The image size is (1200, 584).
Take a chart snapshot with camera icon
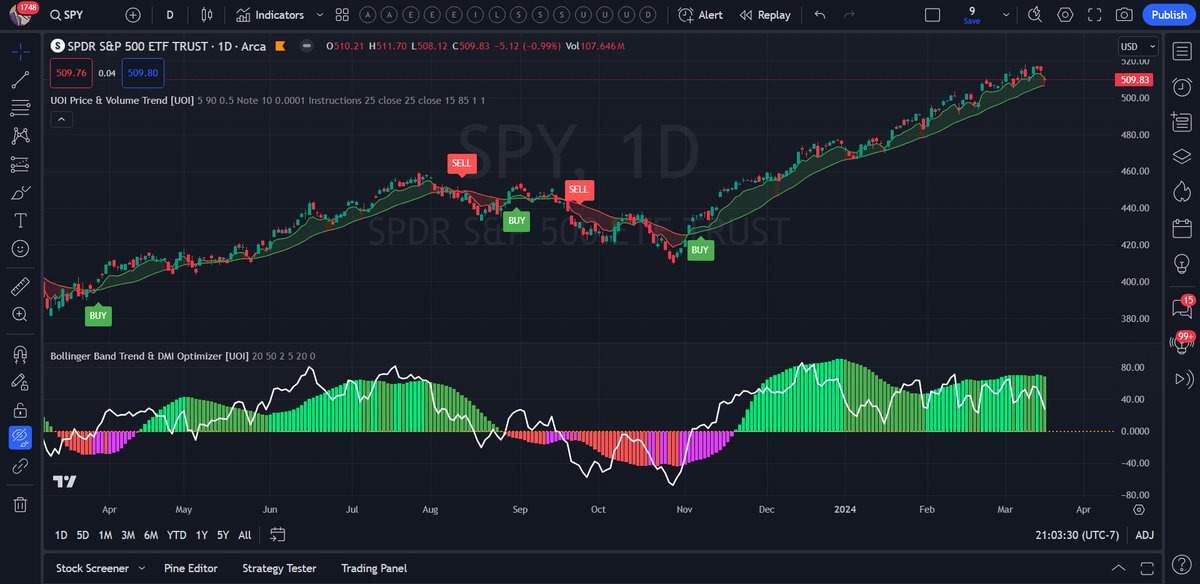point(1124,15)
